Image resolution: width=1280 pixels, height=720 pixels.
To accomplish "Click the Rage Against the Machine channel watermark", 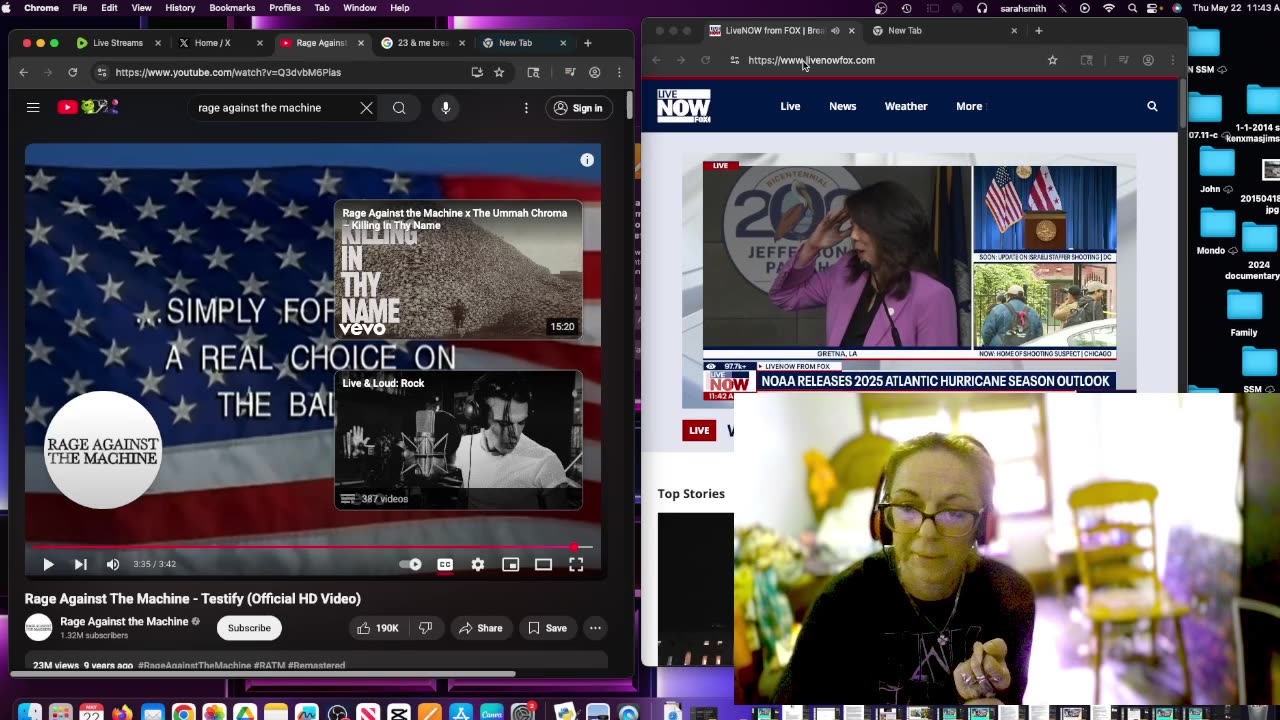I will pos(103,450).
